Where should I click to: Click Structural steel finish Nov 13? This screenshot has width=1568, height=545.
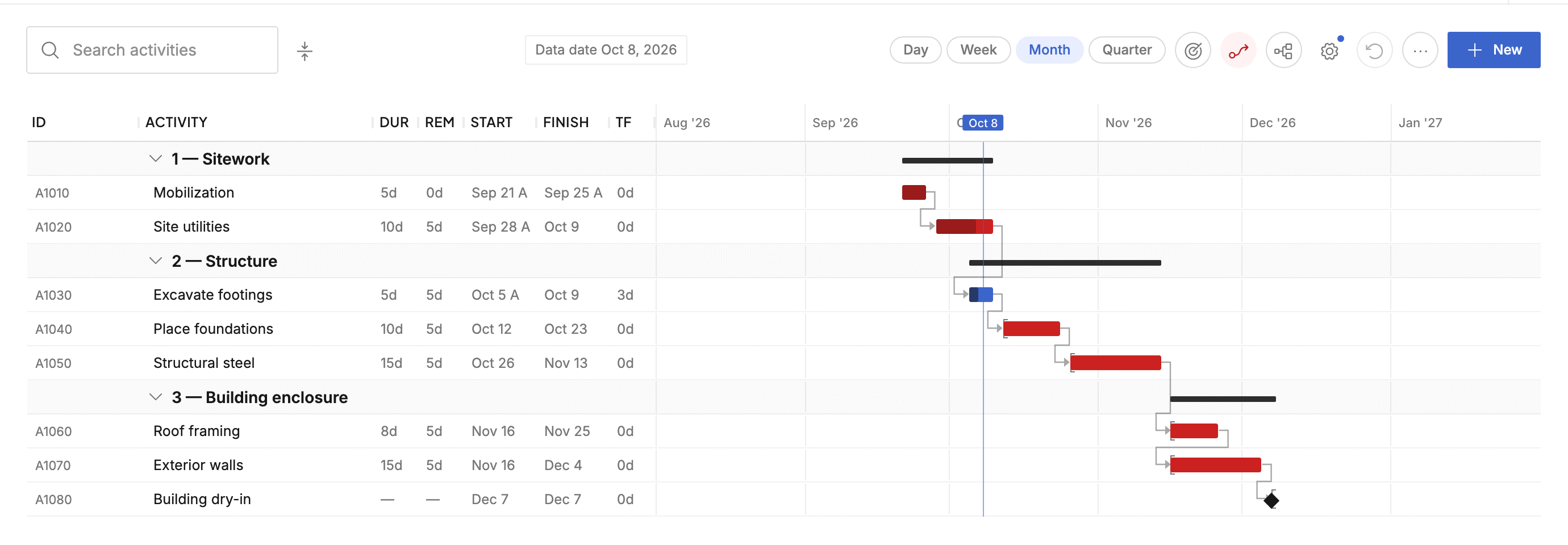click(x=565, y=363)
